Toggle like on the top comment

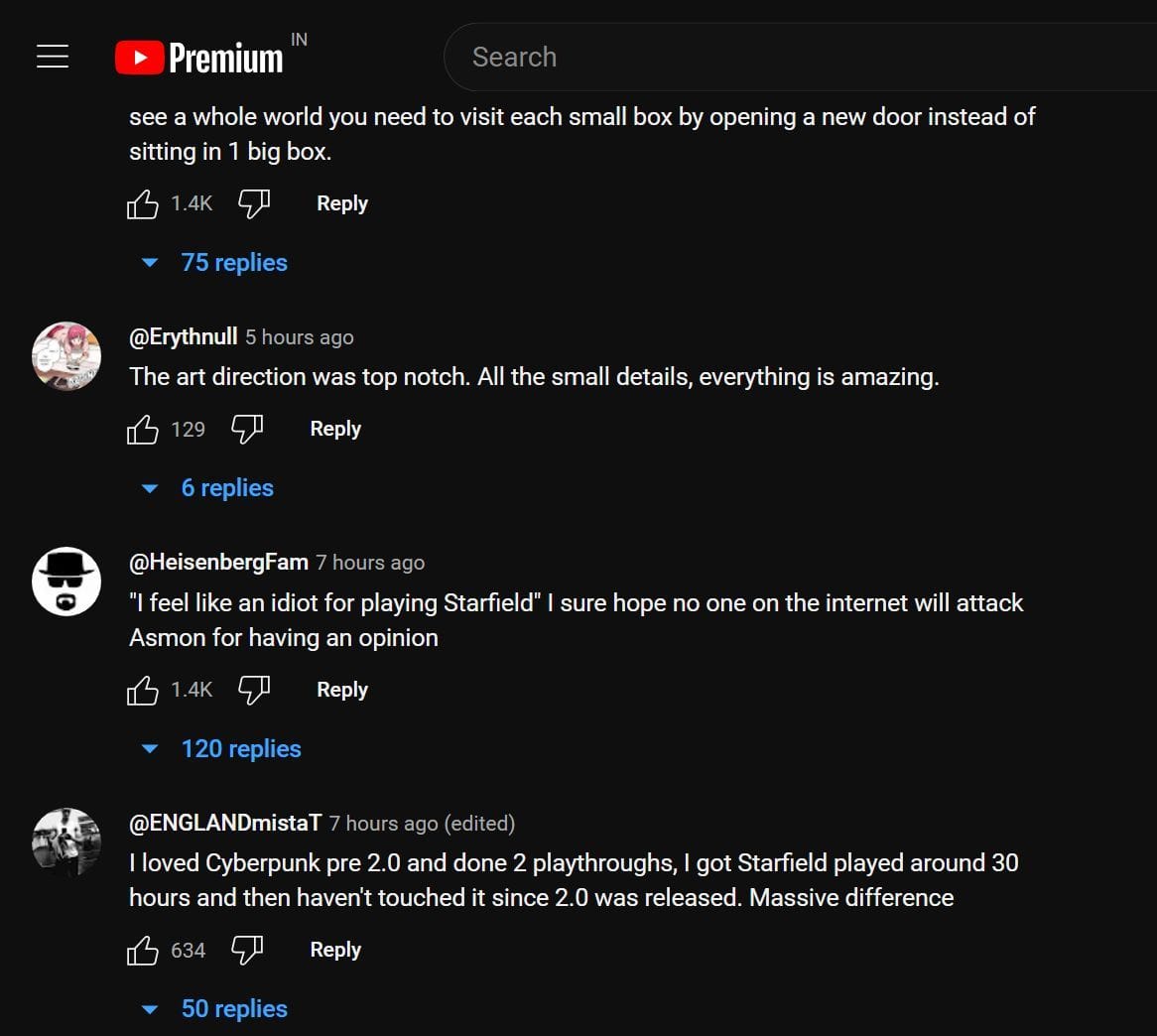(x=144, y=202)
